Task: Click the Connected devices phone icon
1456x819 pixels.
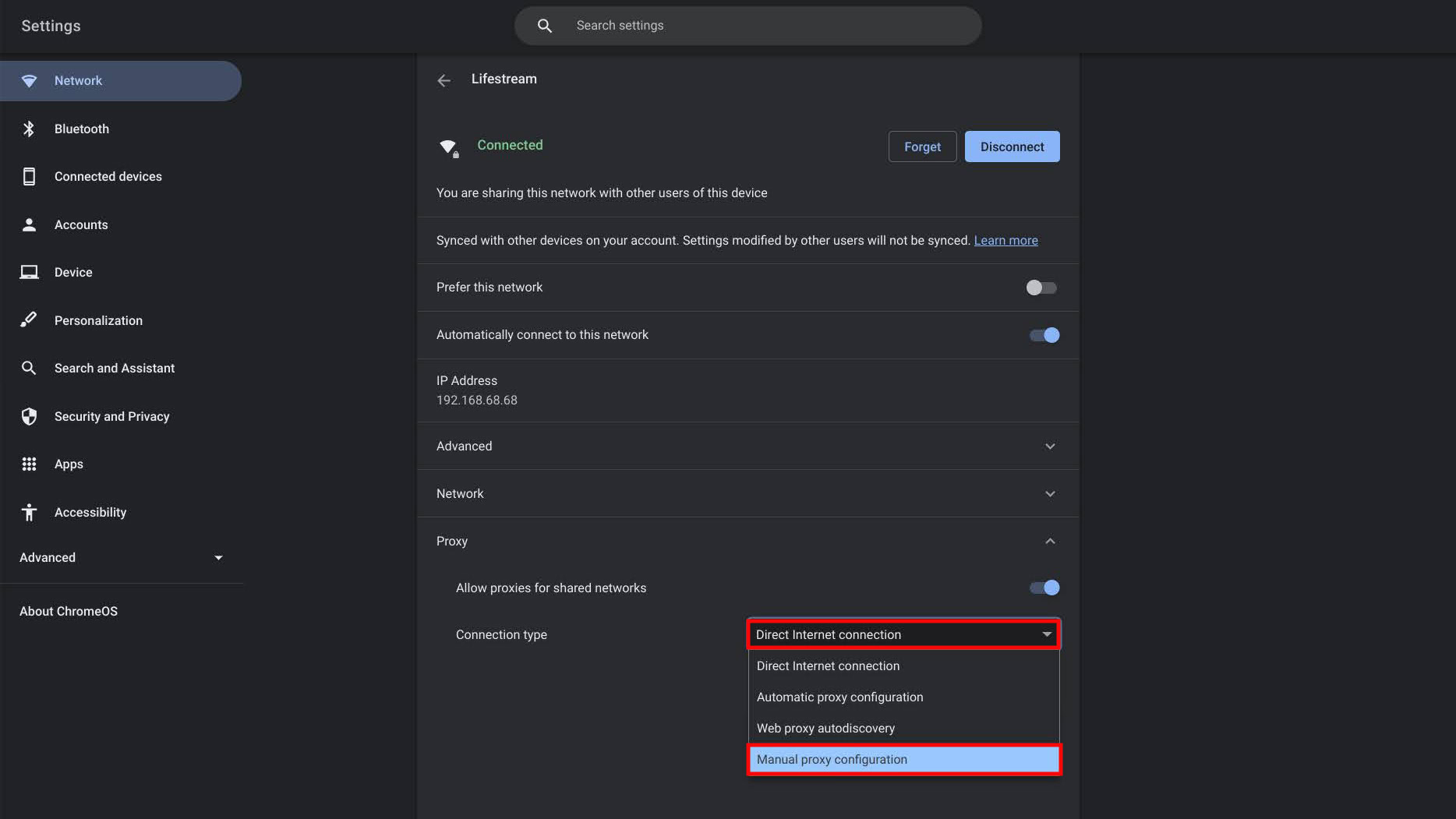Action: pyautogui.click(x=29, y=177)
